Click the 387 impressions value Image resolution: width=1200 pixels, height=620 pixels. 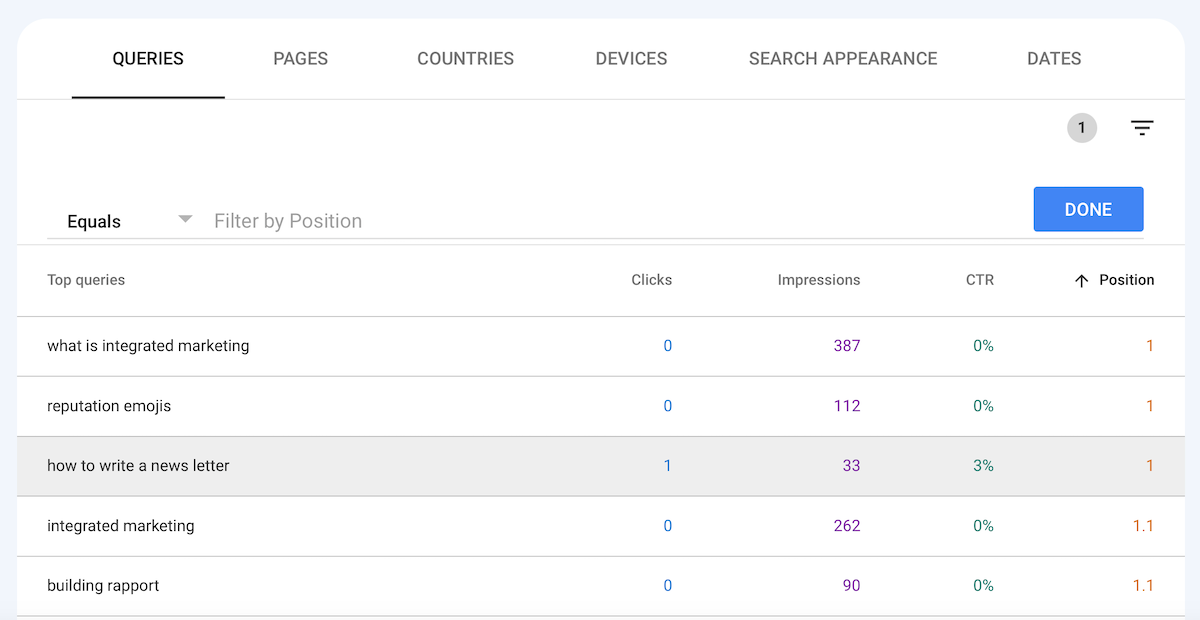[847, 346]
